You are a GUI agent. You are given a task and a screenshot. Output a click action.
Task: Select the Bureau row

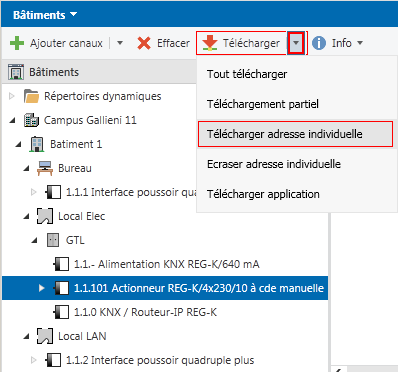(x=99, y=168)
